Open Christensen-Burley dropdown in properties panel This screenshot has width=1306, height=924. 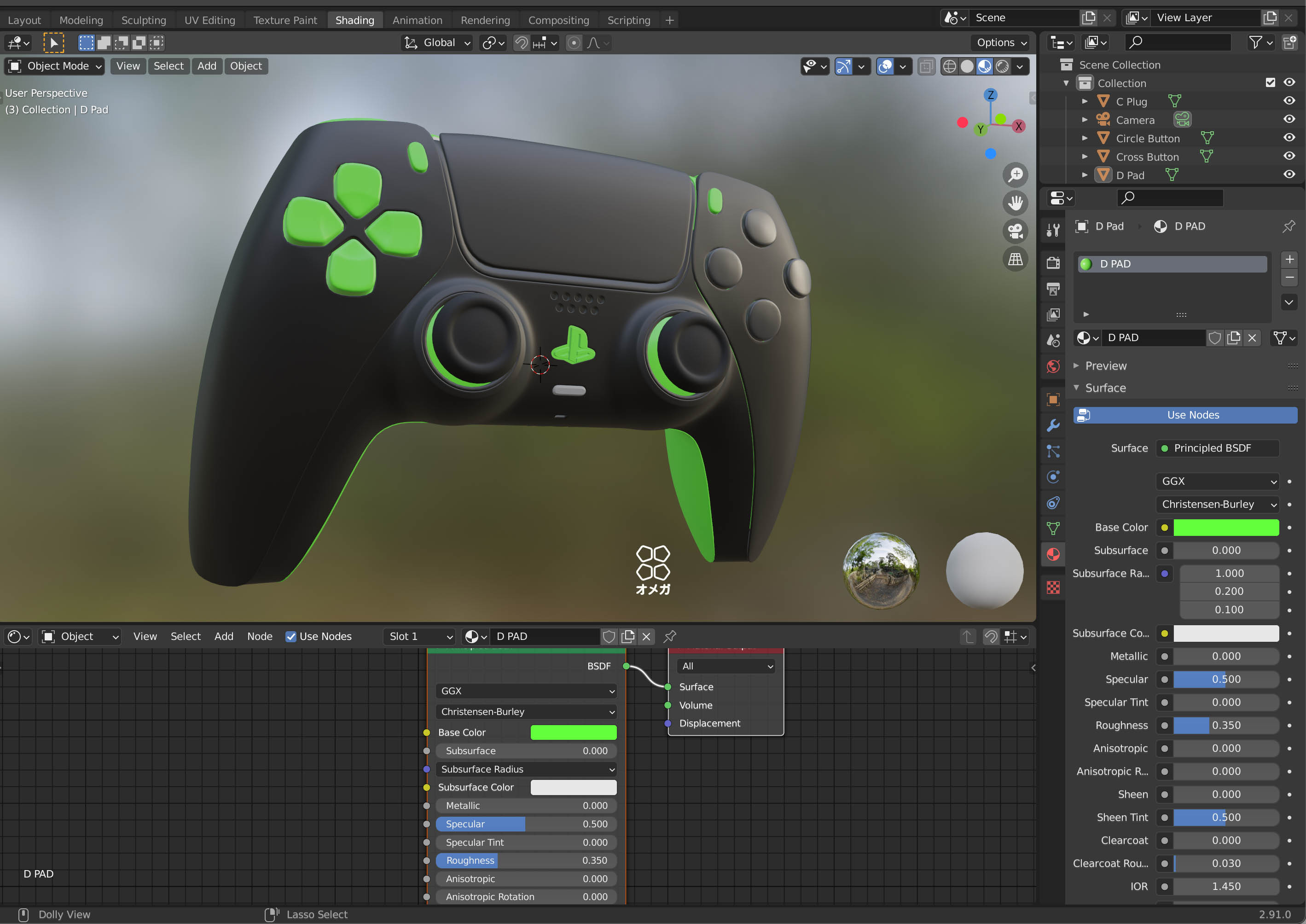[x=1217, y=504]
